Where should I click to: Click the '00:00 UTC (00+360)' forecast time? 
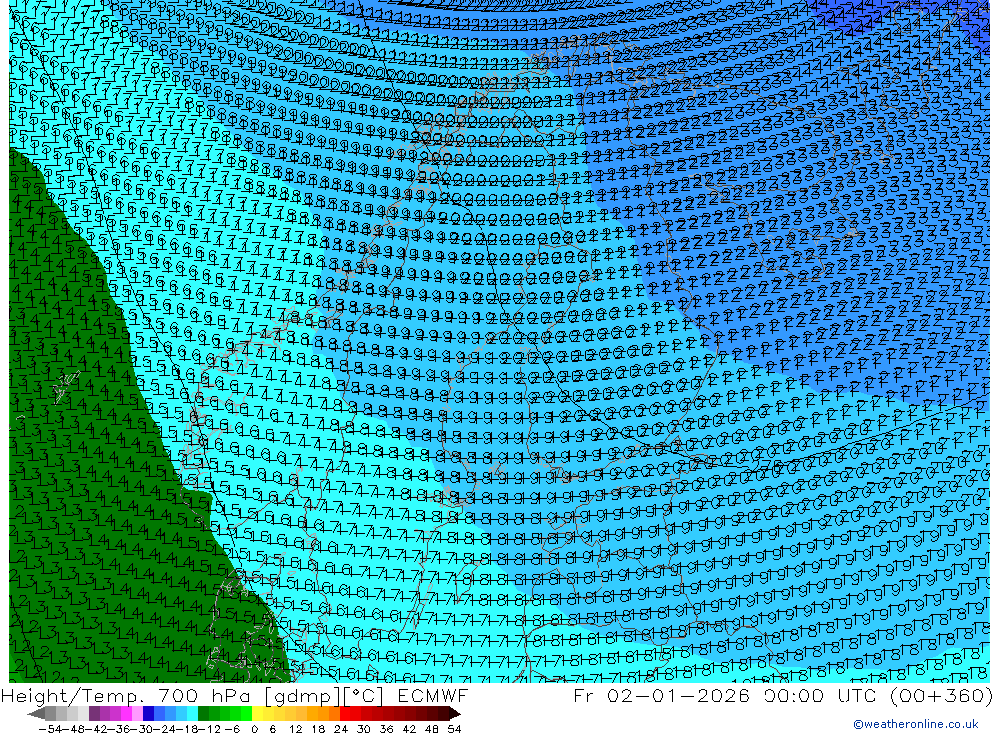click(879, 695)
